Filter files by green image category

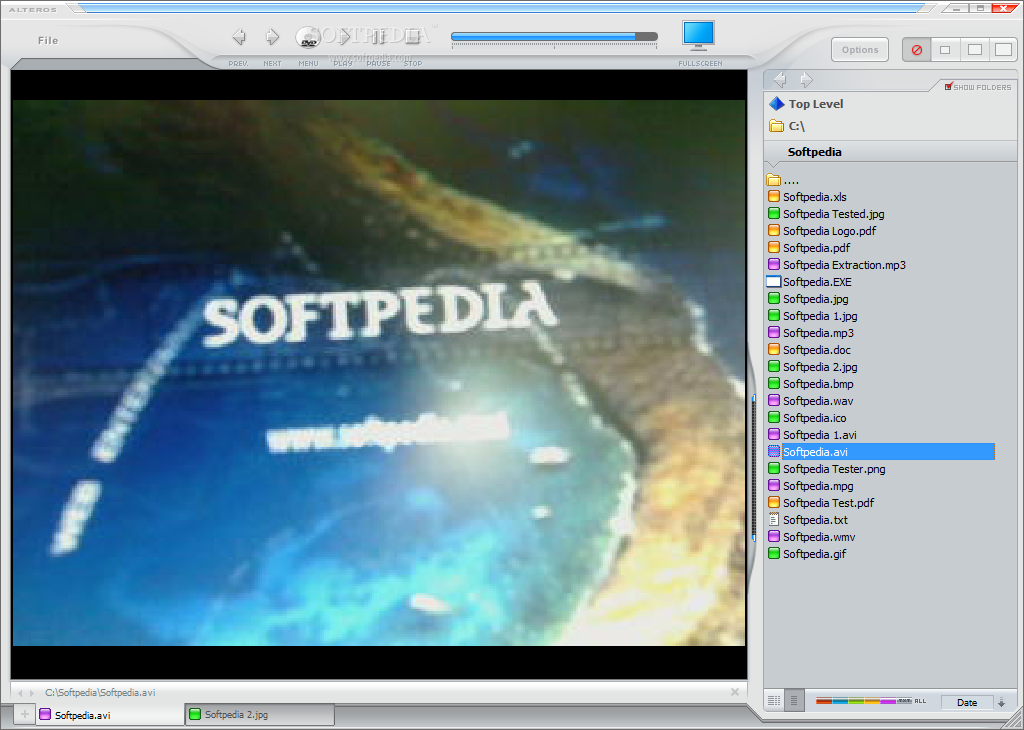(856, 701)
